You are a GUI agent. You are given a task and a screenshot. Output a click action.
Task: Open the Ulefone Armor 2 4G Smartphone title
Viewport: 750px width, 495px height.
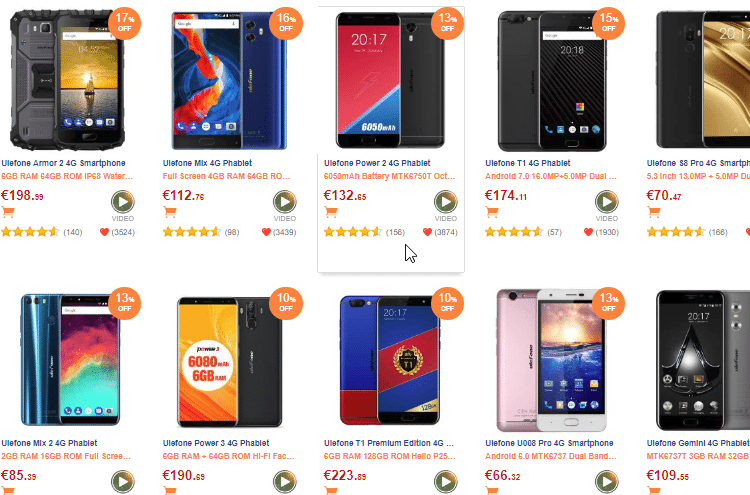pyautogui.click(x=63, y=163)
